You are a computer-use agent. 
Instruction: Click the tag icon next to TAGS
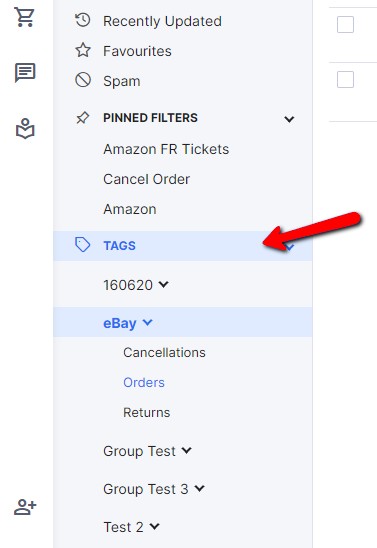click(x=83, y=245)
